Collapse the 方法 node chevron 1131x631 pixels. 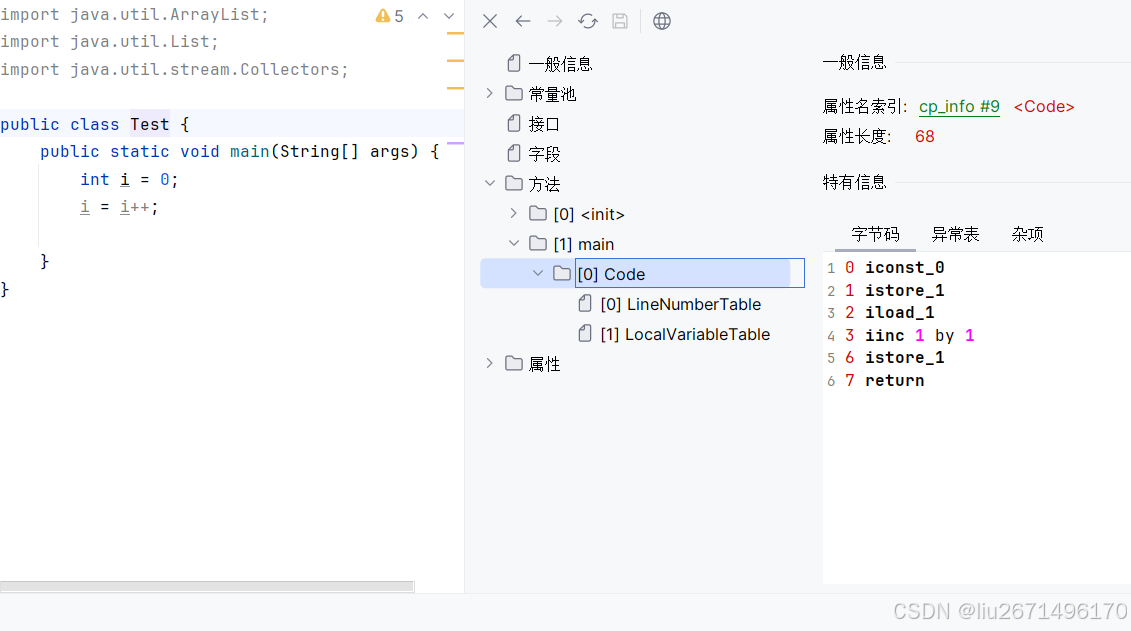[490, 183]
